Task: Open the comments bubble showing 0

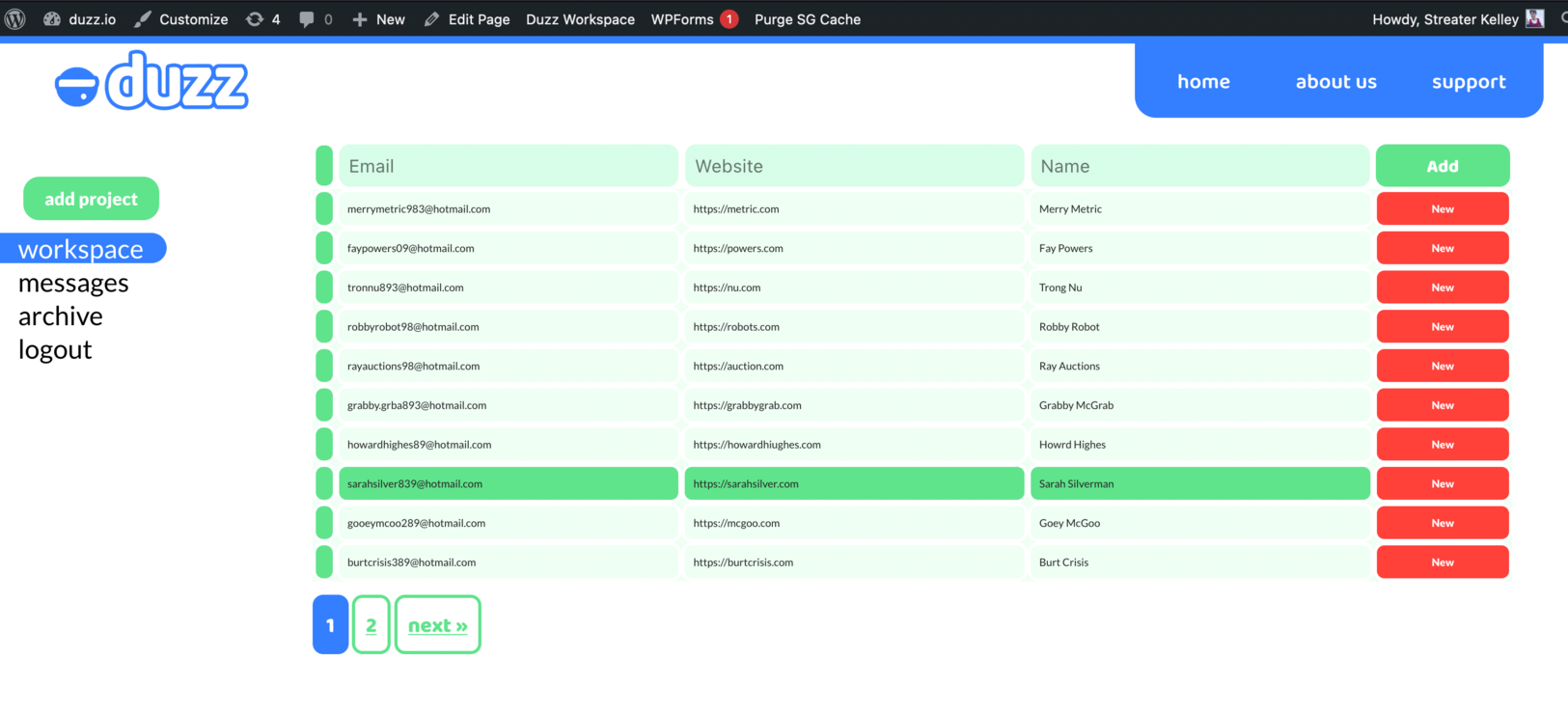Action: point(316,19)
